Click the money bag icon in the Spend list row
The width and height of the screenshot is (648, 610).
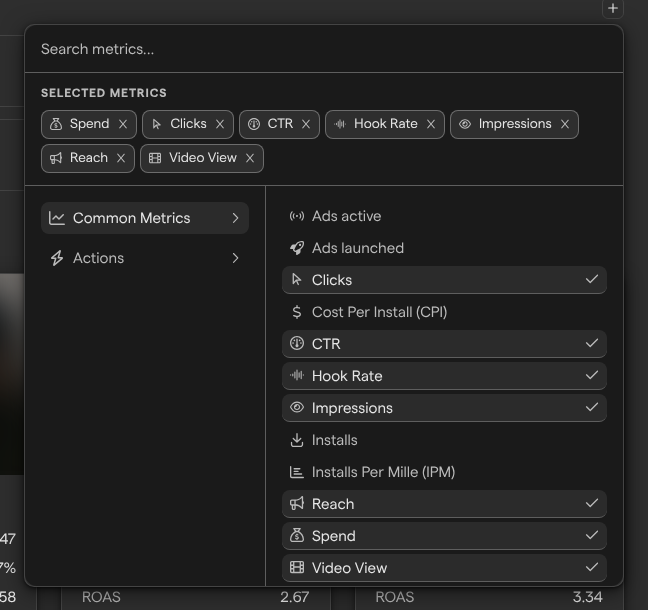tap(297, 535)
